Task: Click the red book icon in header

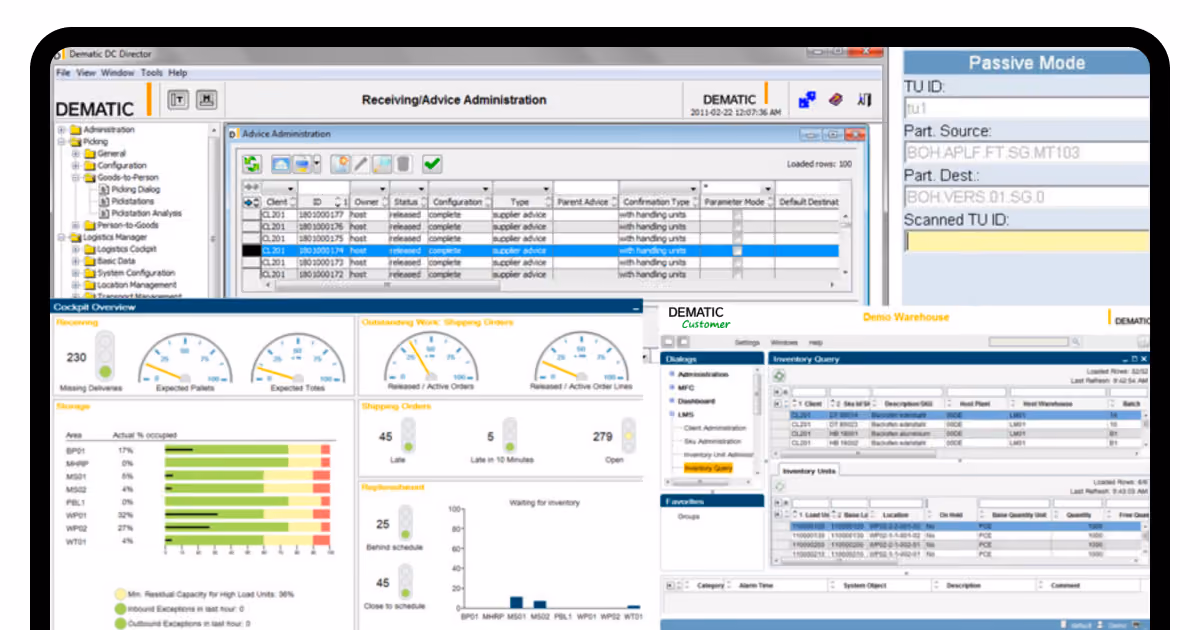Action: [x=836, y=100]
